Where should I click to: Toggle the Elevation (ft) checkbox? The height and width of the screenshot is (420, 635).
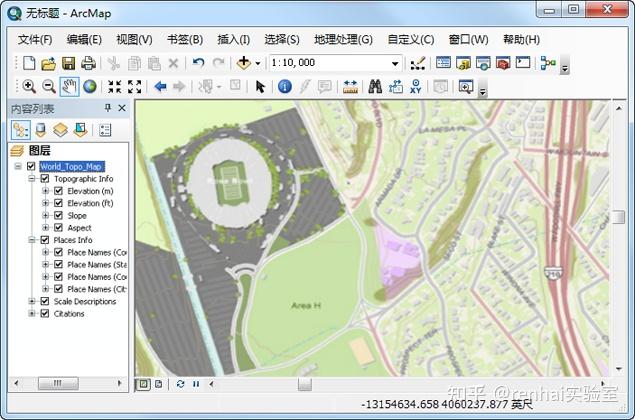[58, 203]
